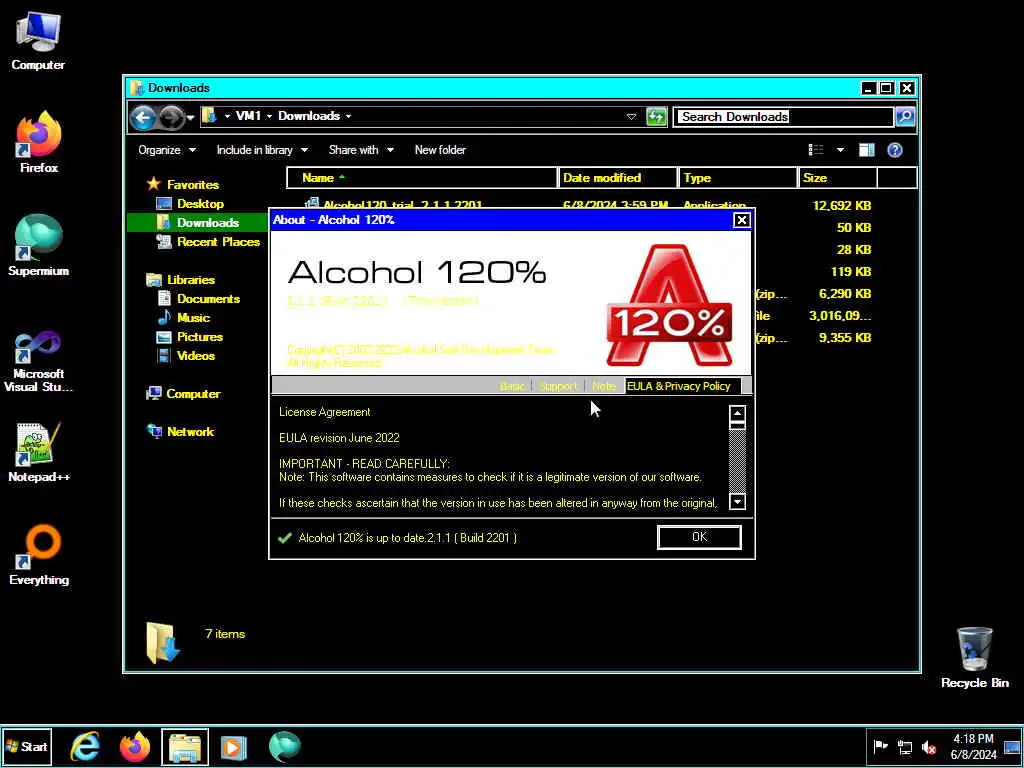The width and height of the screenshot is (1024, 768).
Task: Expand the VM1 breadcrumb dropdown arrow
Action: click(x=268, y=116)
